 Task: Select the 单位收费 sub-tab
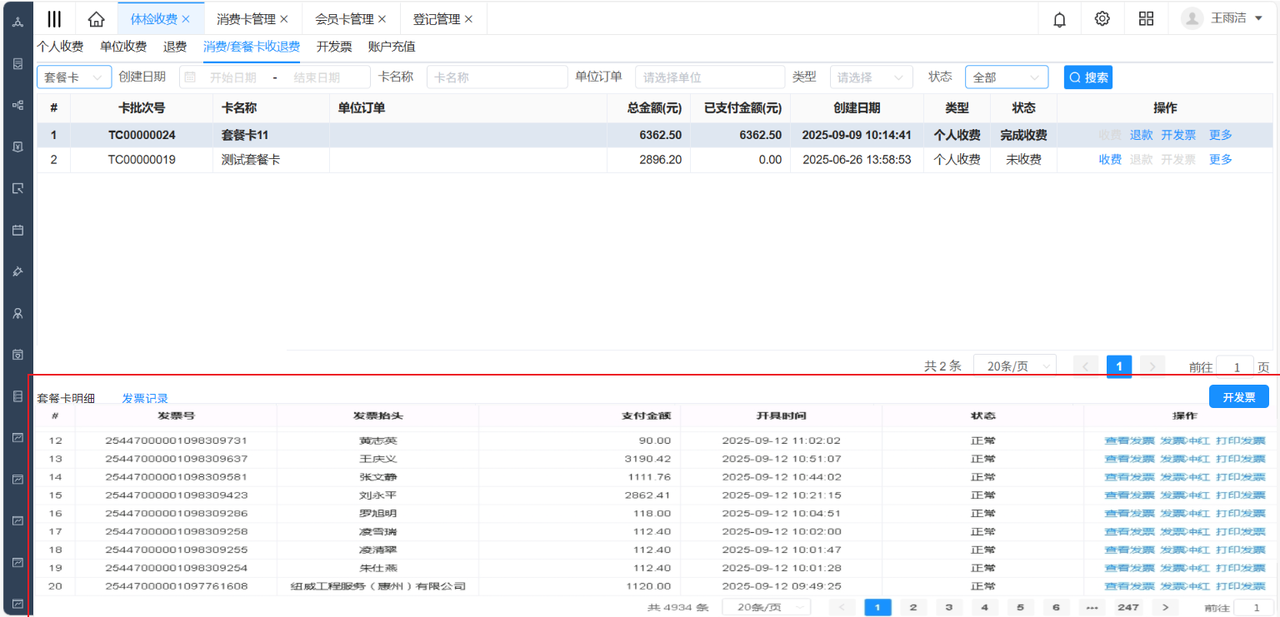tap(123, 46)
